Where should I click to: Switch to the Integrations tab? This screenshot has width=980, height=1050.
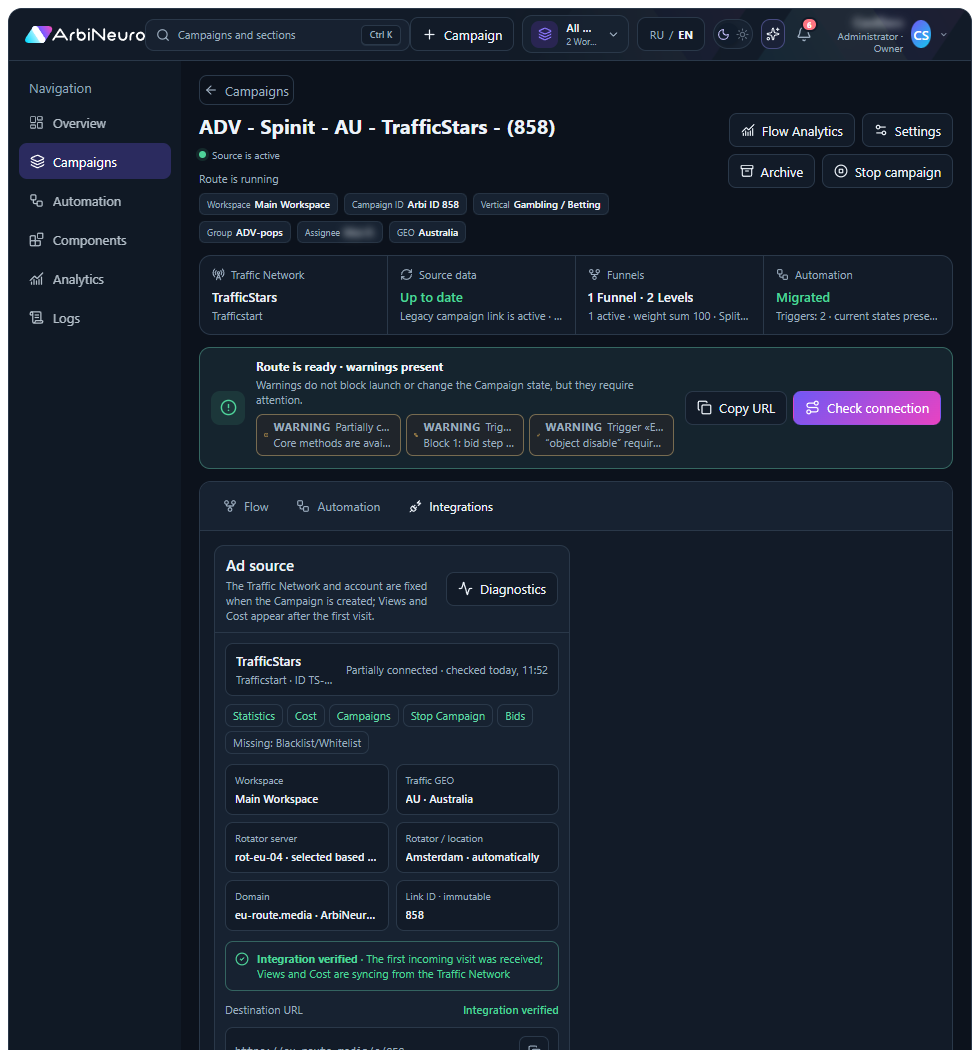coord(451,507)
